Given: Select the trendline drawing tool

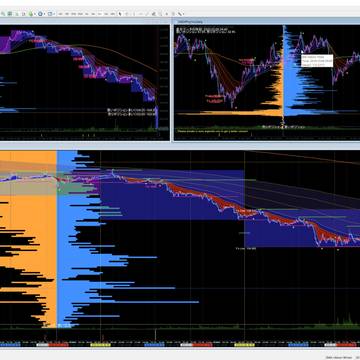Looking at the screenshot, I should tap(147, 14).
